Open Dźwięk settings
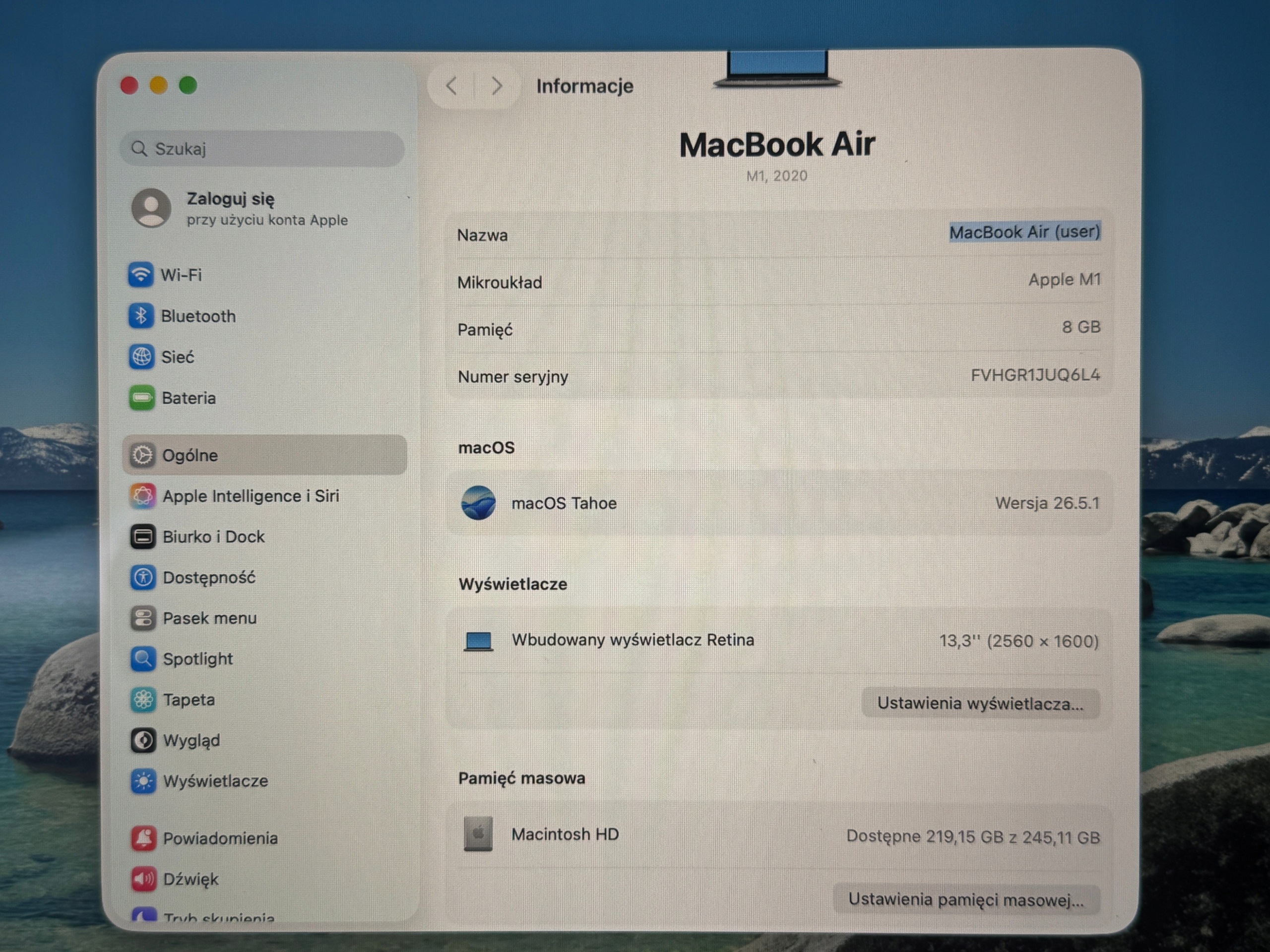Screen dimensions: 1270x952 pos(265,879)
